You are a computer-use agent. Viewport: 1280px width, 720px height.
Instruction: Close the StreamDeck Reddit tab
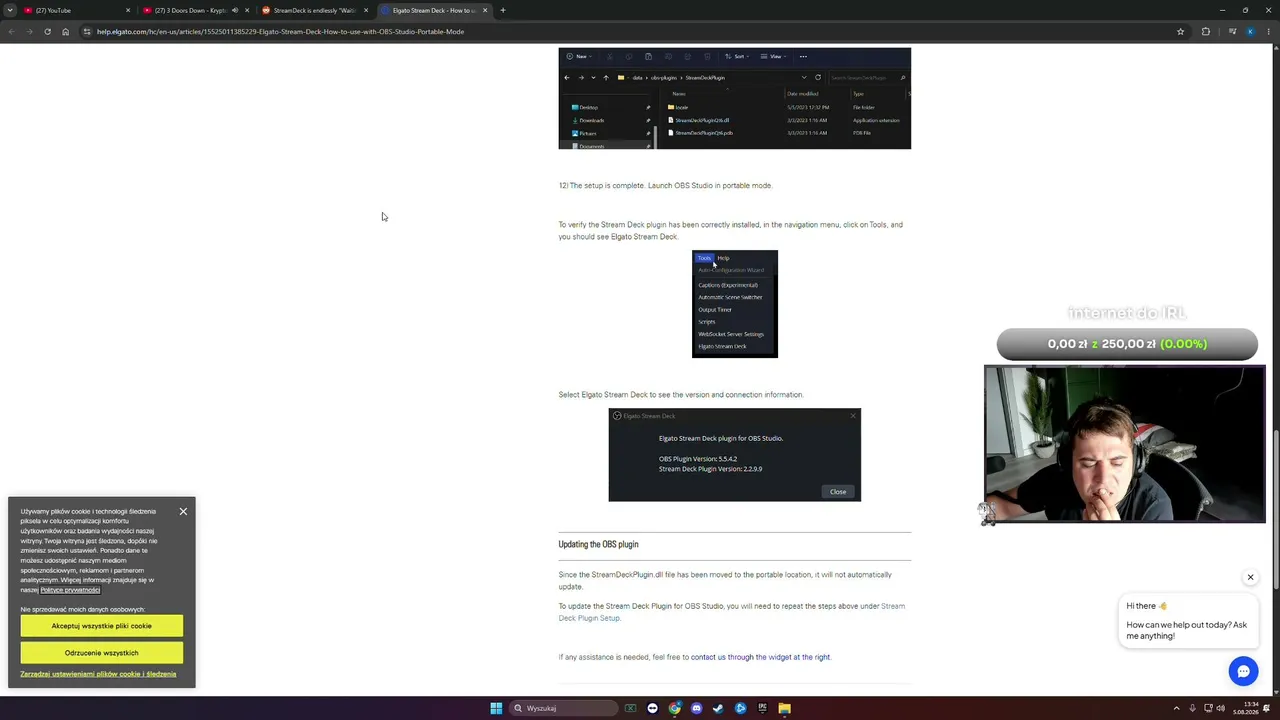click(366, 10)
